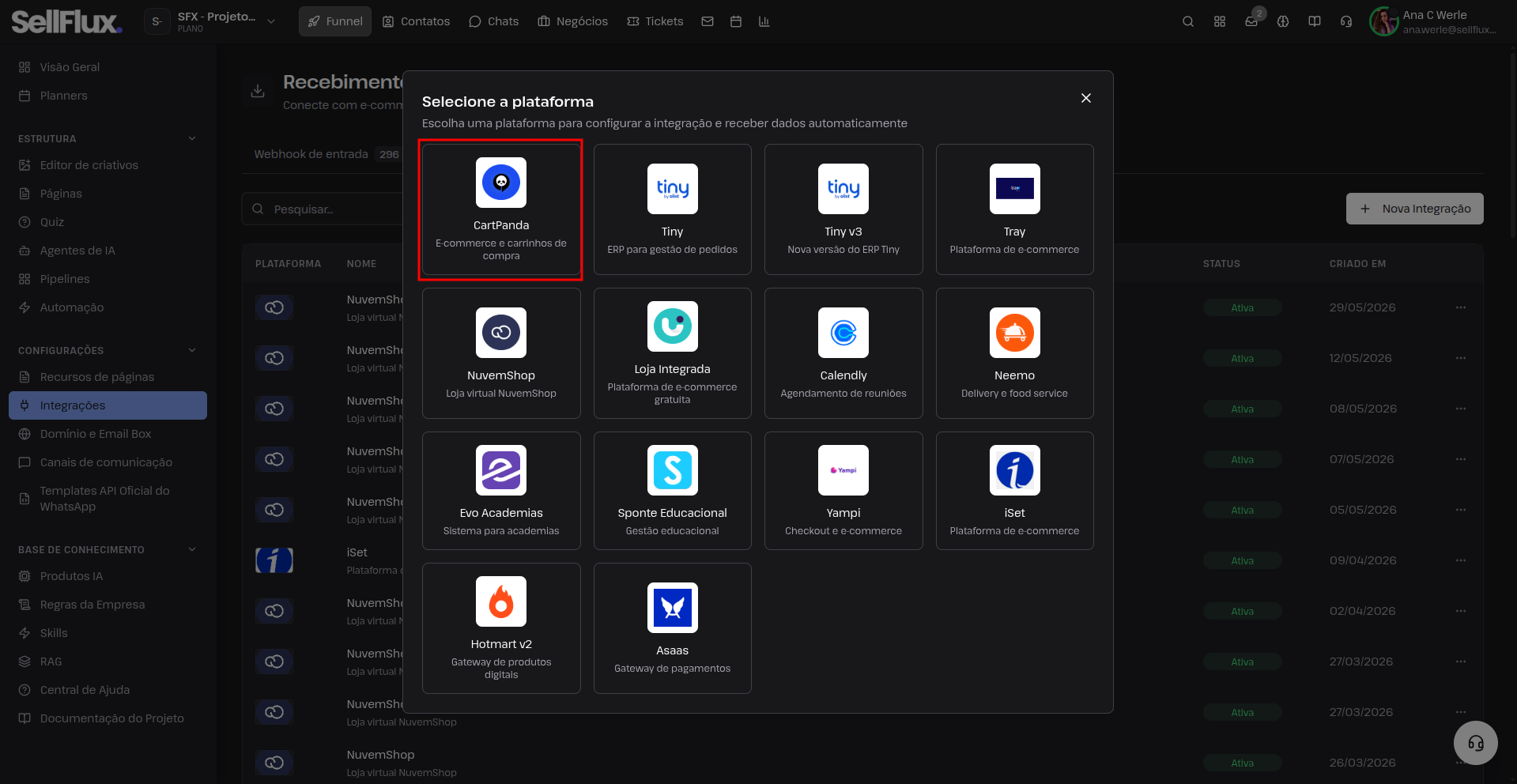Pick the Sponte Educacional card
This screenshot has width=1517, height=784.
[672, 491]
